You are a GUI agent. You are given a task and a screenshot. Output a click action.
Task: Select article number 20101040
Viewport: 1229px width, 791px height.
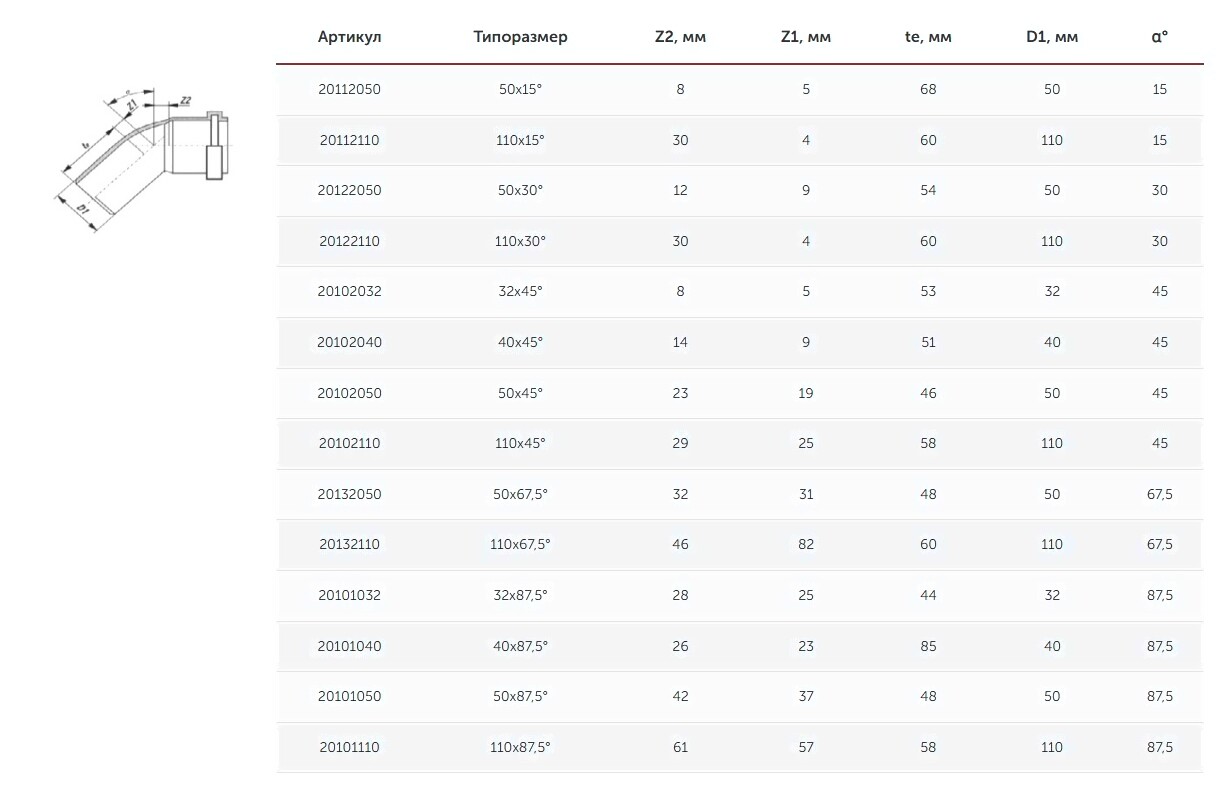(349, 646)
